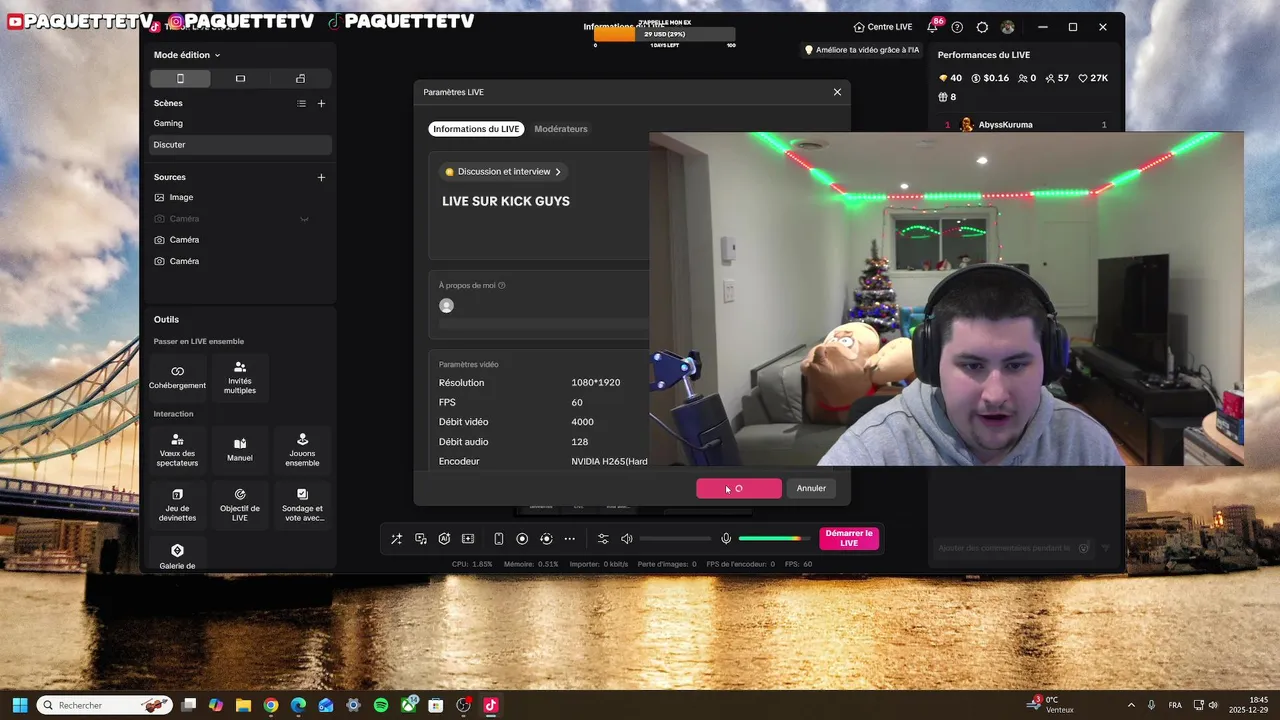Click Améliore ta vidéo grâce à l'IA tip
The width and height of the screenshot is (1280, 720).
862,50
